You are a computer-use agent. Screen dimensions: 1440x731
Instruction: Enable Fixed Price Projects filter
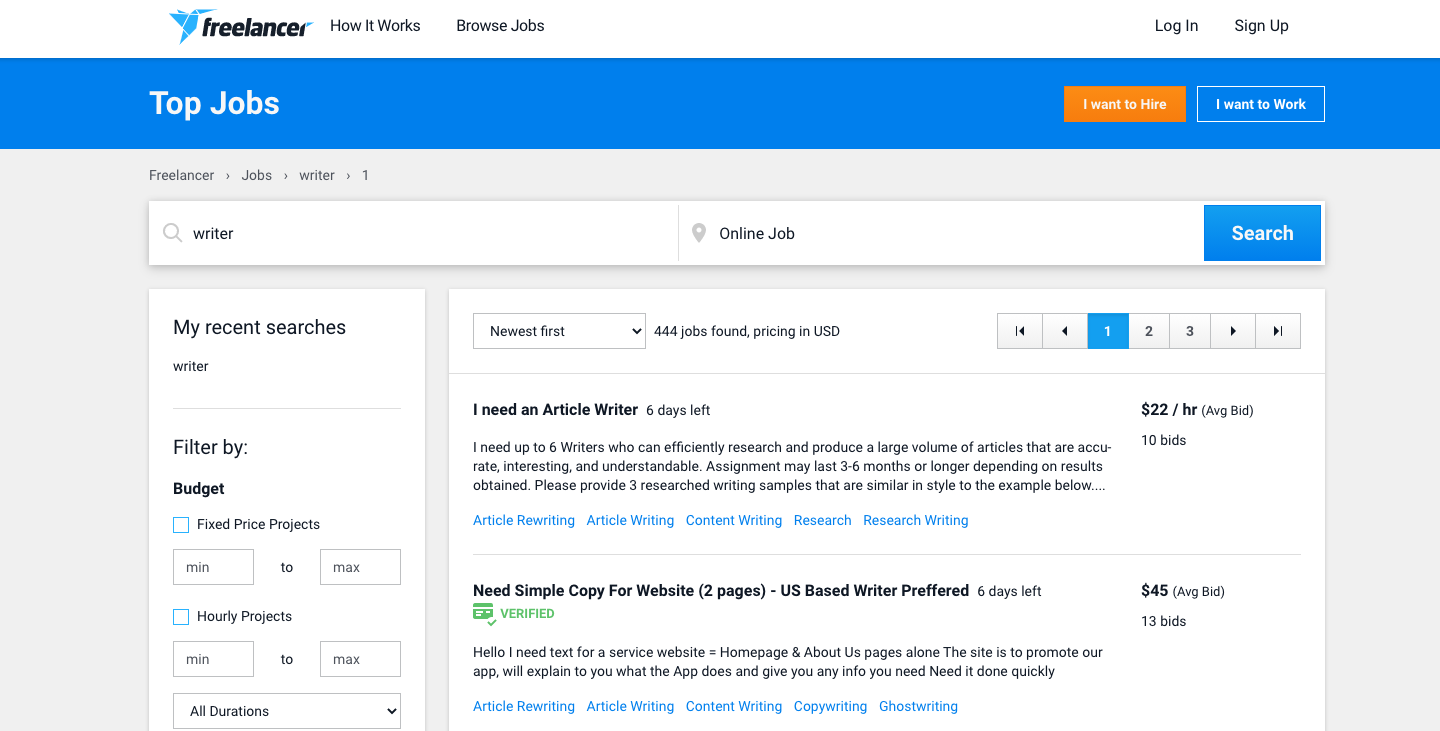point(181,525)
